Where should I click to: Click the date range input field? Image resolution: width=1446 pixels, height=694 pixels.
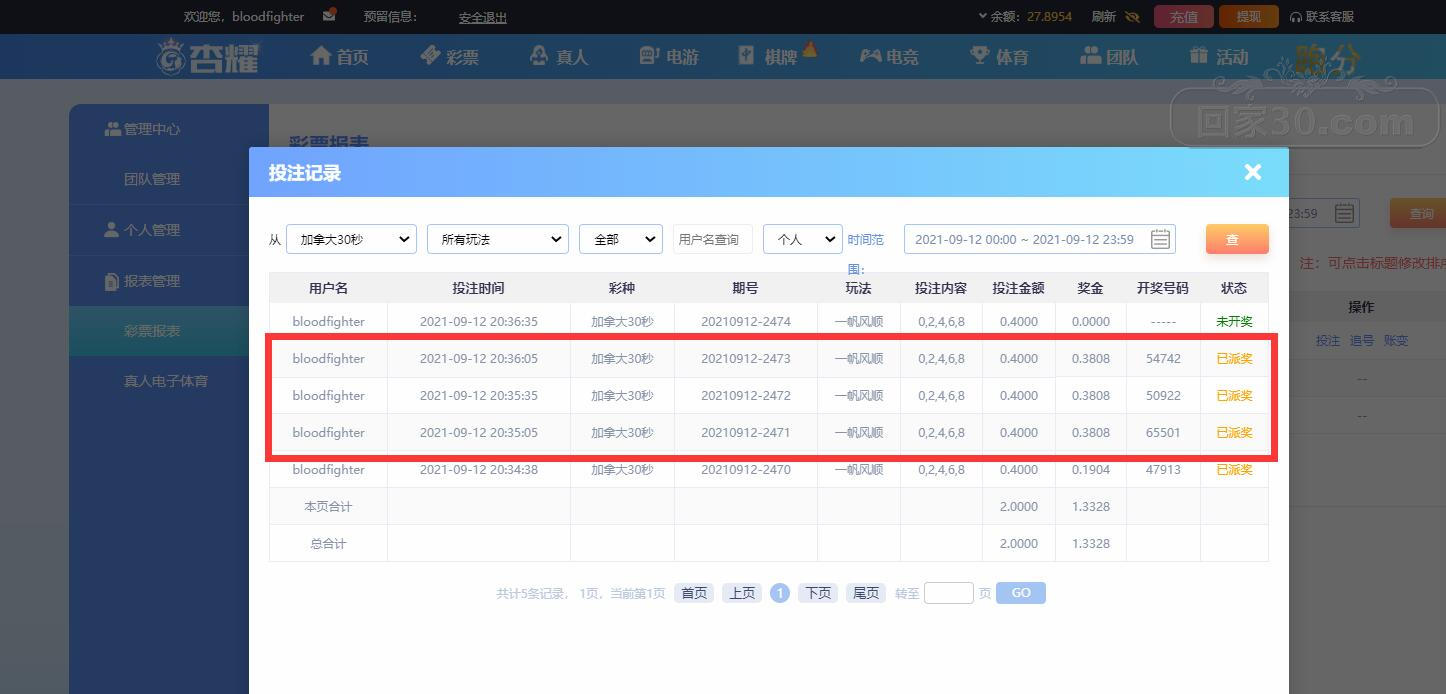pos(1040,239)
